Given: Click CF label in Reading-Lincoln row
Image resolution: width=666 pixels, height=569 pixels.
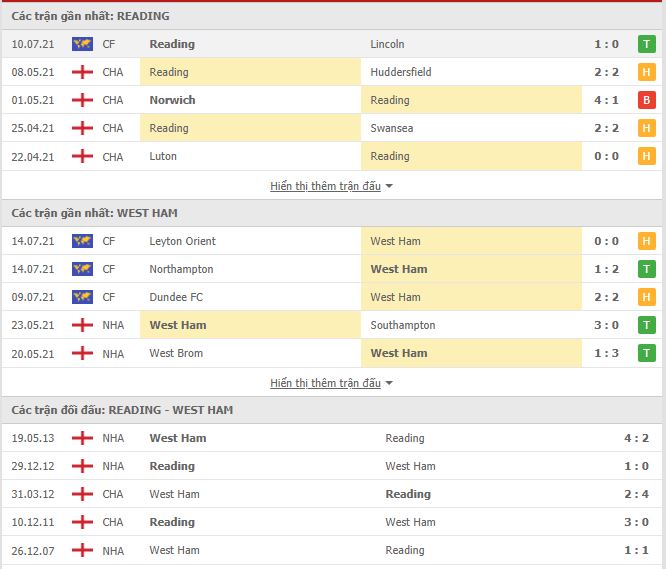Looking at the screenshot, I should [109, 44].
